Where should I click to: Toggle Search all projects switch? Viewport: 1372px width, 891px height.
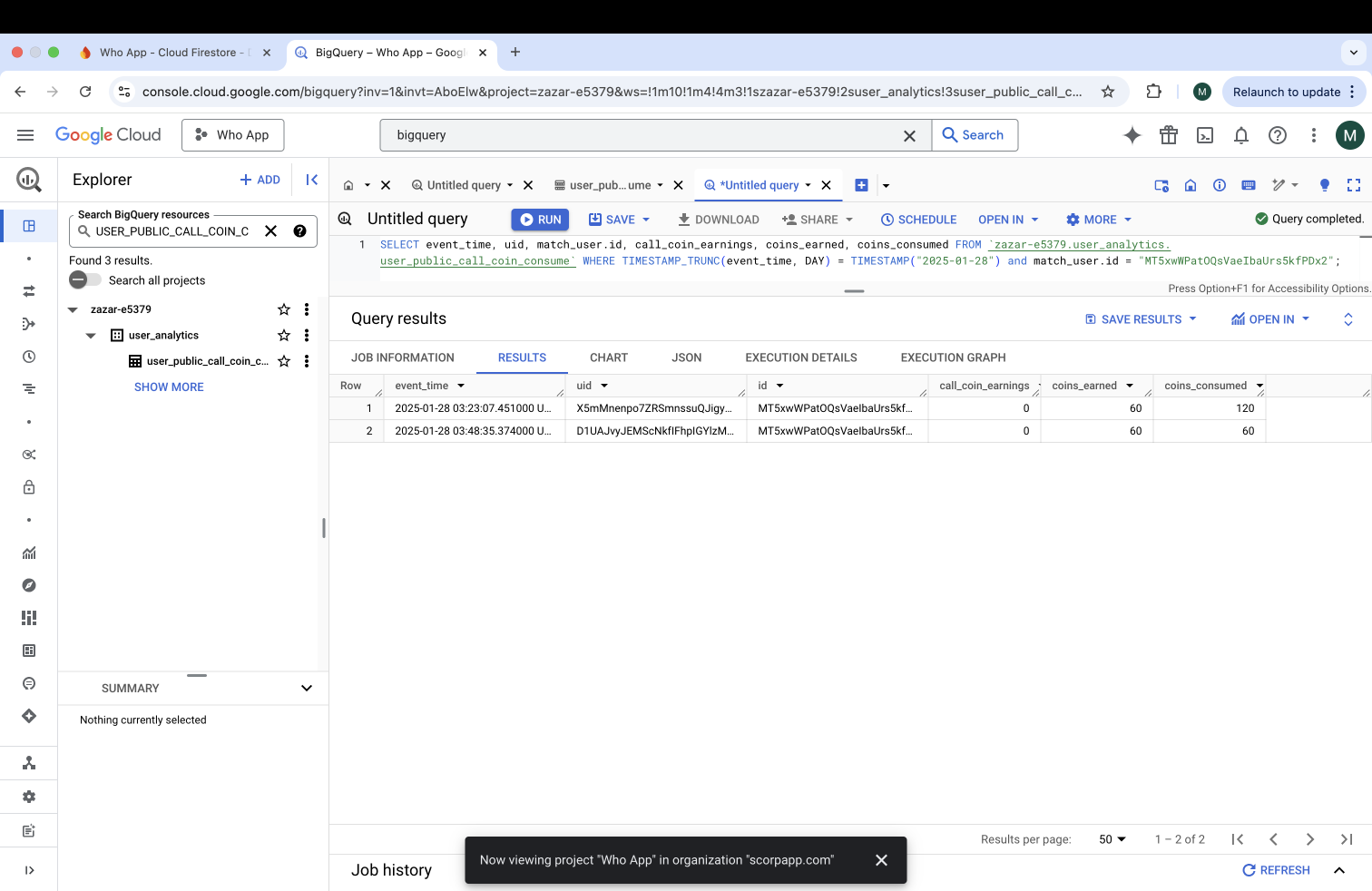[85, 280]
